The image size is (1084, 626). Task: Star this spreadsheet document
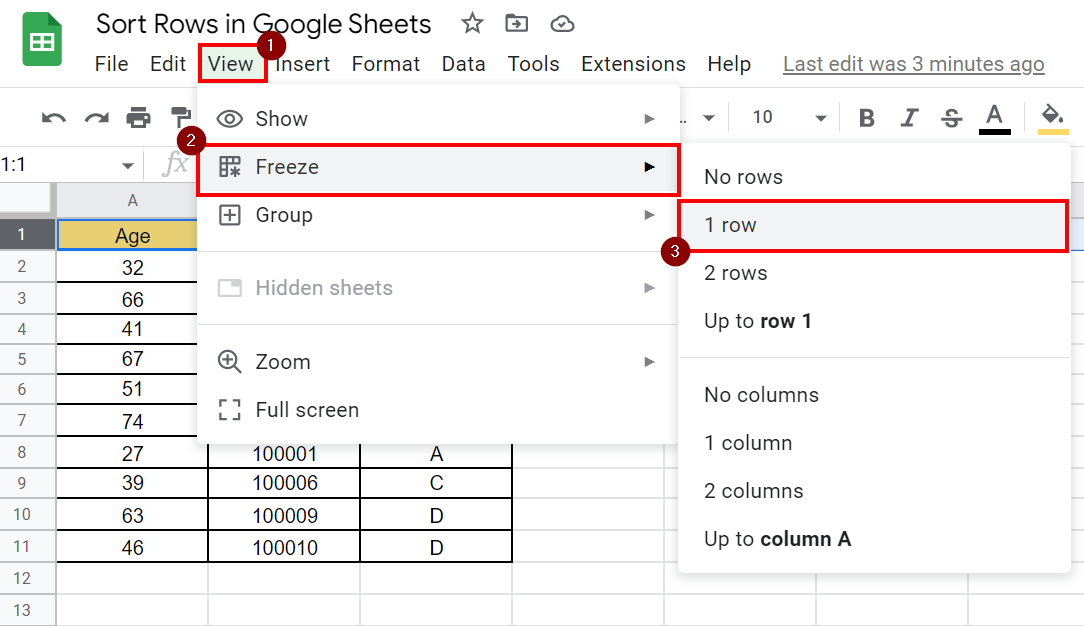(x=472, y=23)
